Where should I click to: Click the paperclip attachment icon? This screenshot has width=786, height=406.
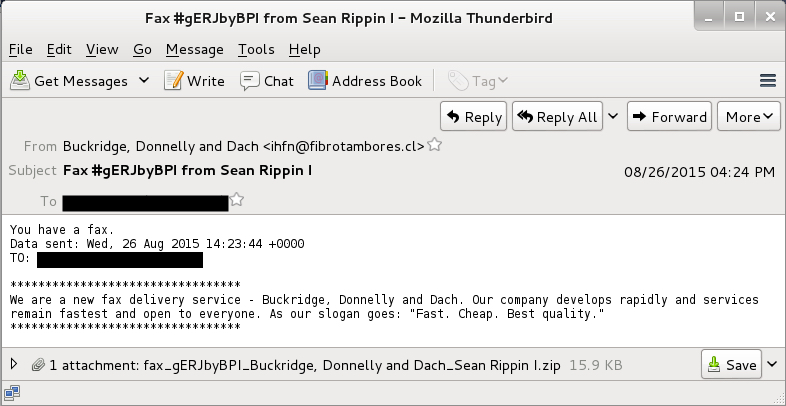click(37, 365)
